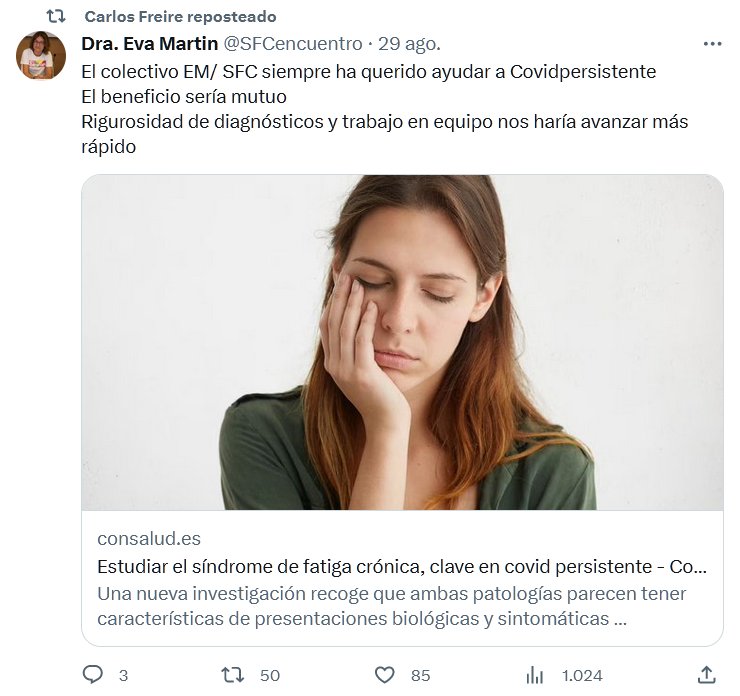Like the tweet with the heart icon

[384, 675]
